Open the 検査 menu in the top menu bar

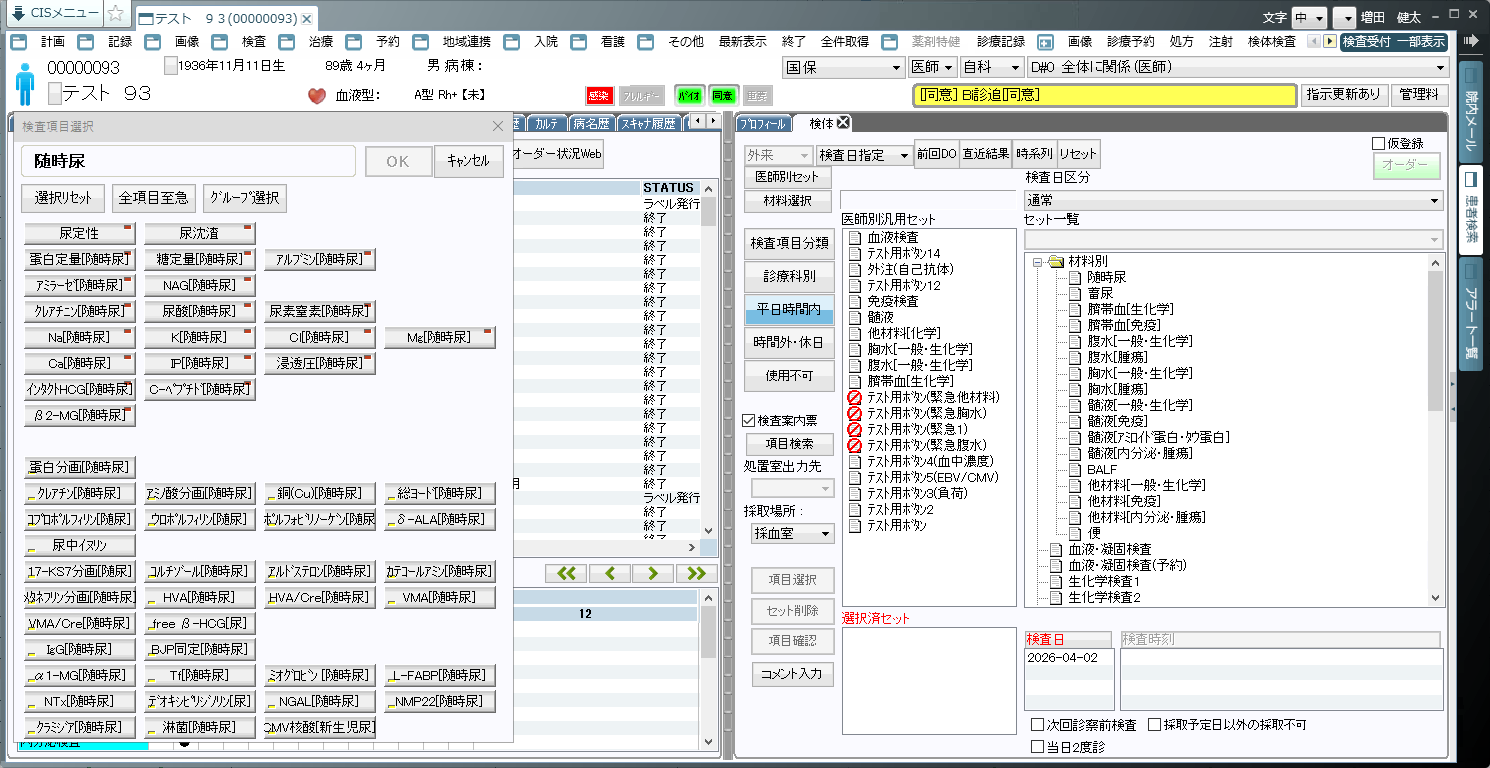(254, 42)
